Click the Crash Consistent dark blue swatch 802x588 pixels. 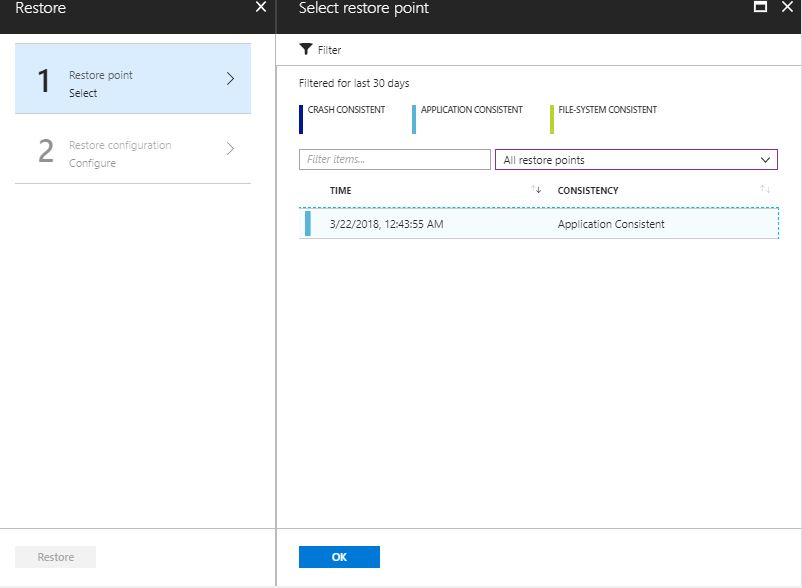coord(301,119)
